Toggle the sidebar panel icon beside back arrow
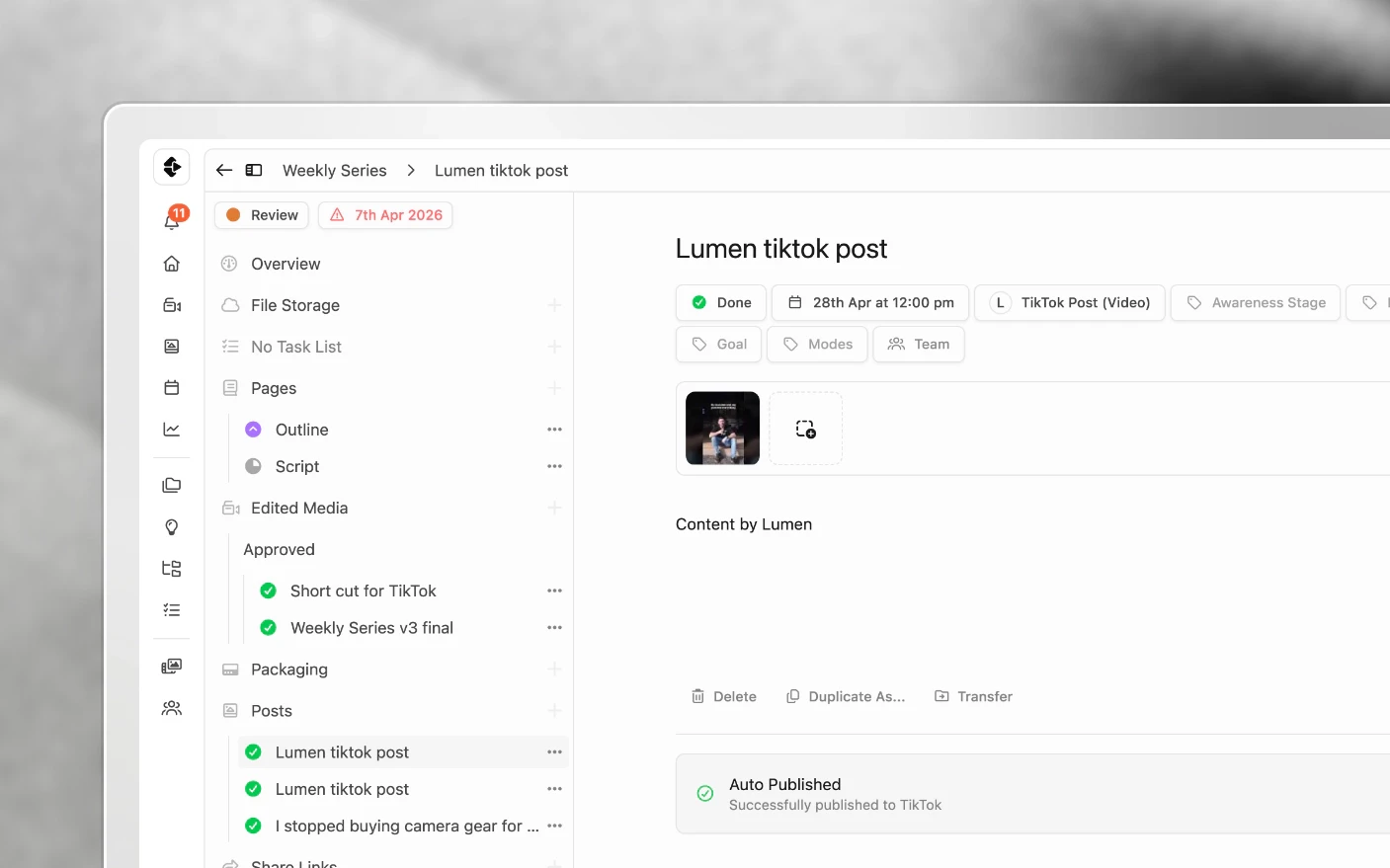Screen dimensions: 1390x868 click(254, 170)
